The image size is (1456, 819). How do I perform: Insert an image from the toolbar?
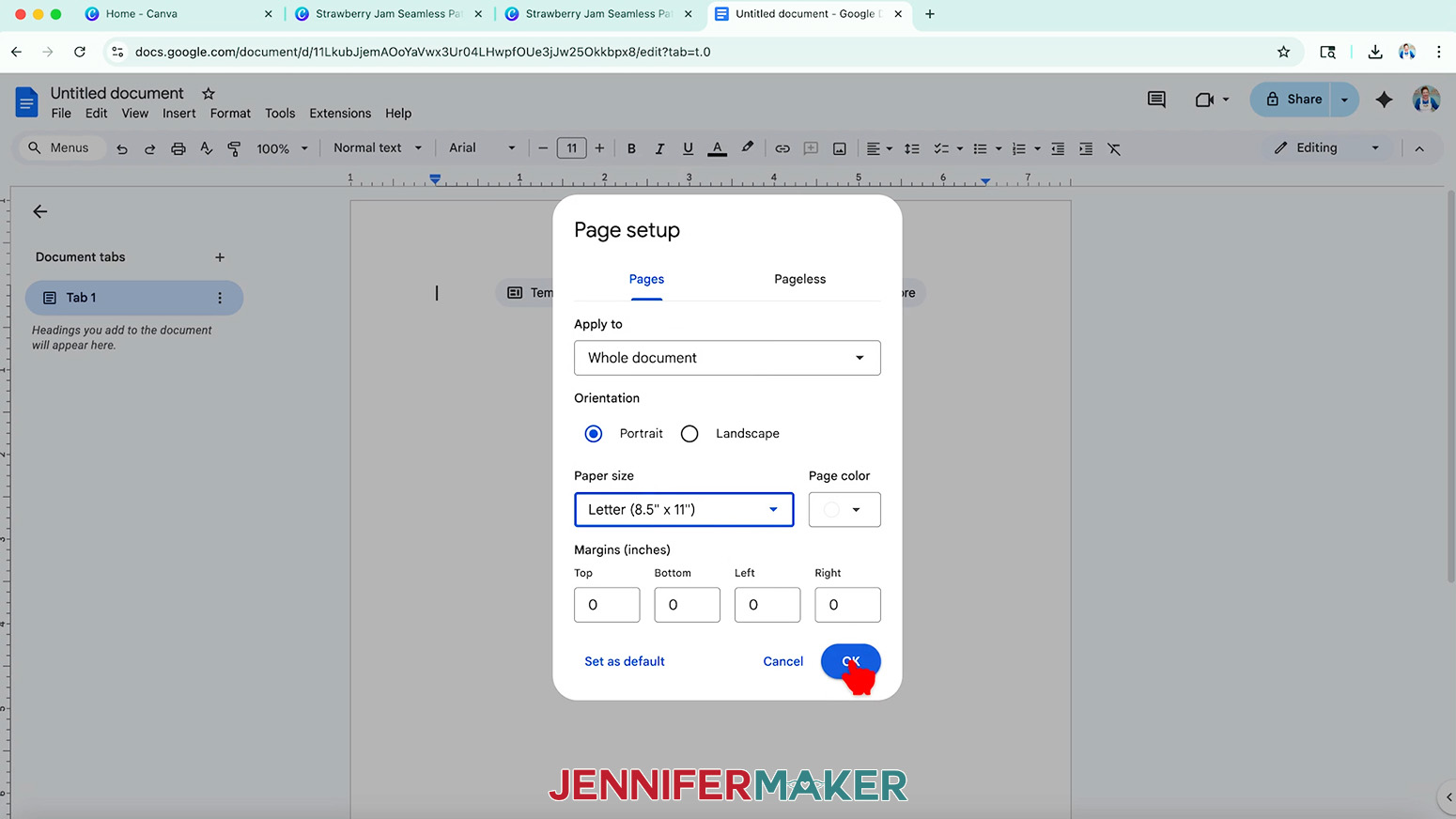(x=840, y=148)
